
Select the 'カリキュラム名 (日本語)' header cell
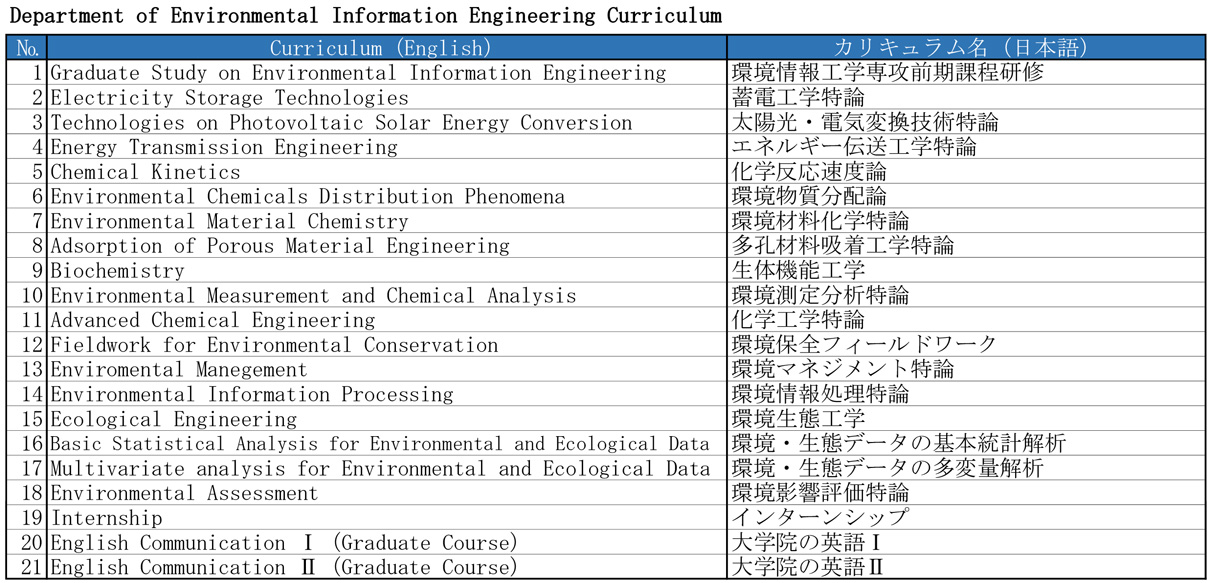(966, 48)
